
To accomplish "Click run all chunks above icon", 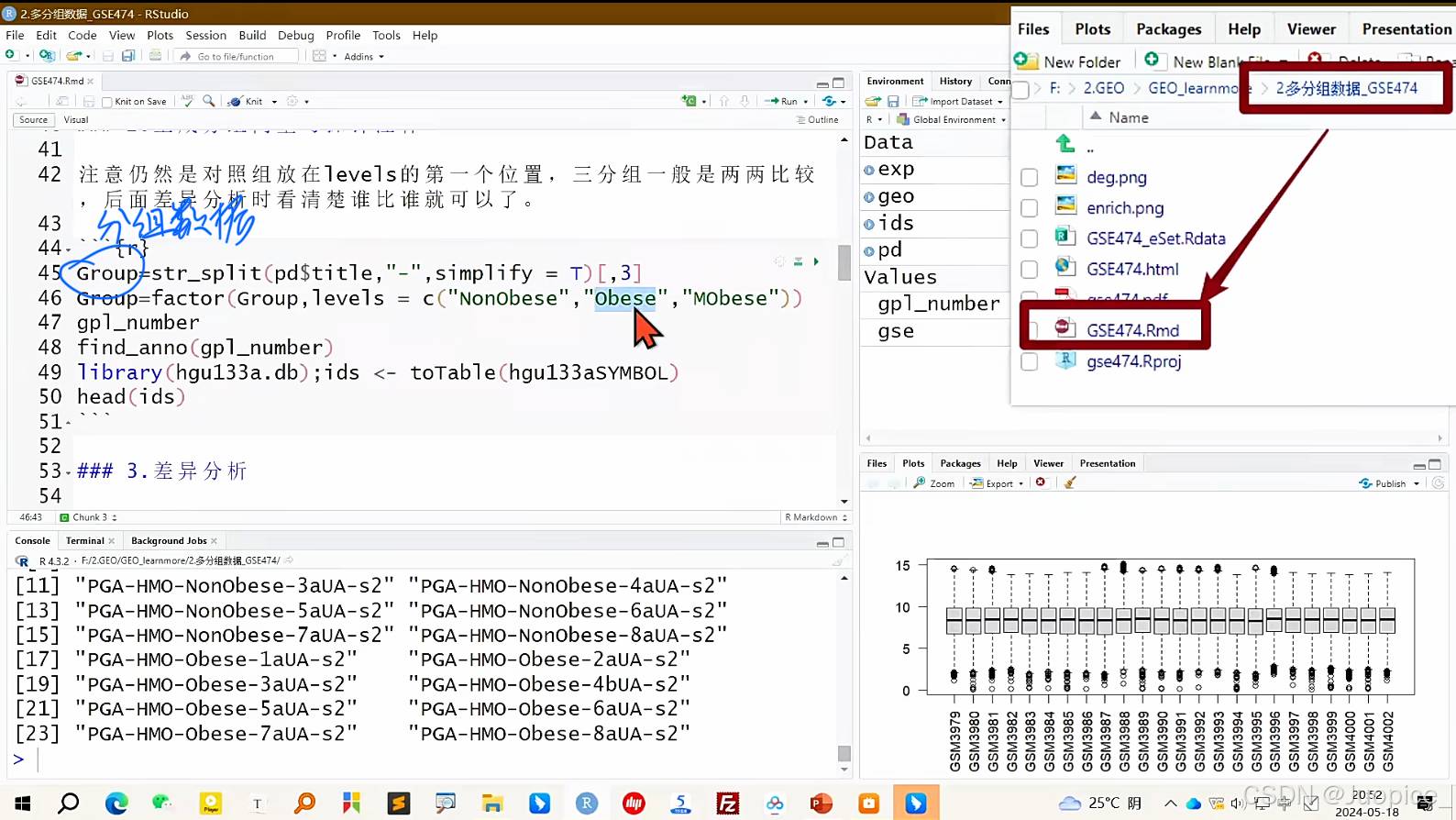I will click(x=798, y=261).
